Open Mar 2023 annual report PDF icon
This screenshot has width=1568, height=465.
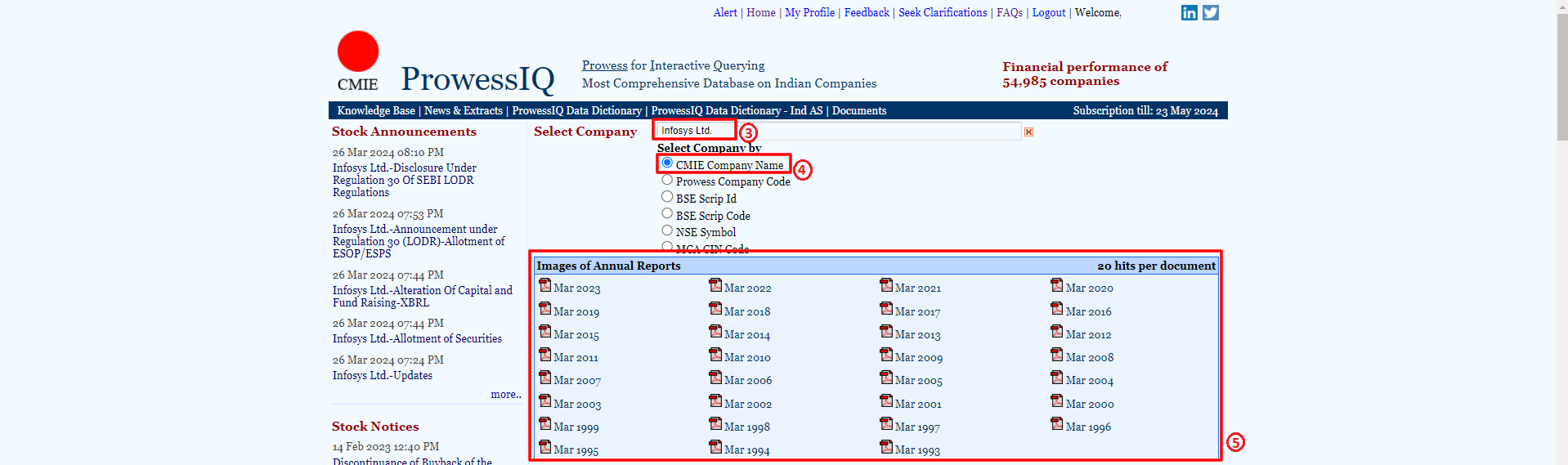point(544,285)
